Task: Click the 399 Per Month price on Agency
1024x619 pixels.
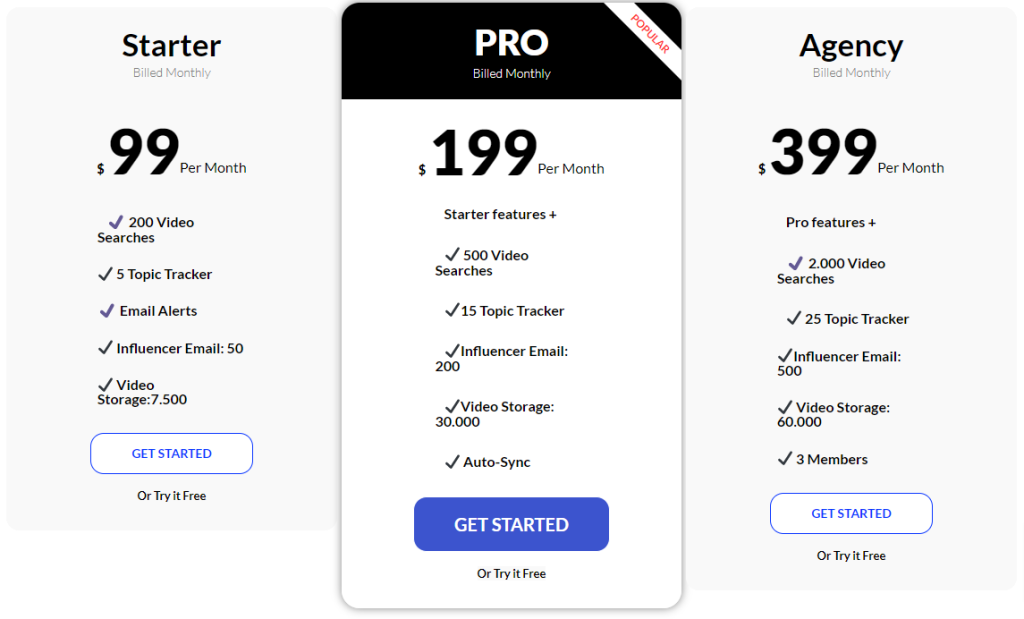Action: [x=851, y=153]
